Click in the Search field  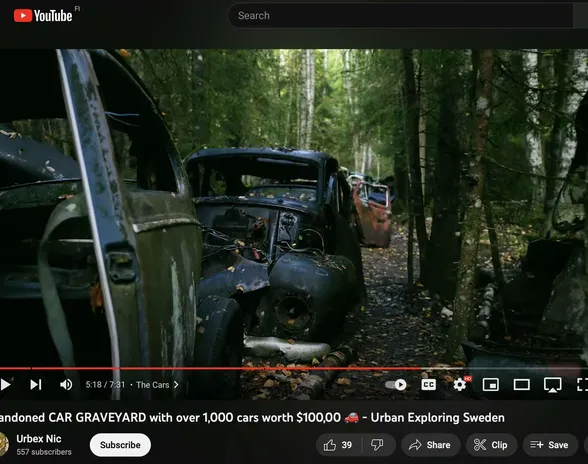click(x=400, y=15)
